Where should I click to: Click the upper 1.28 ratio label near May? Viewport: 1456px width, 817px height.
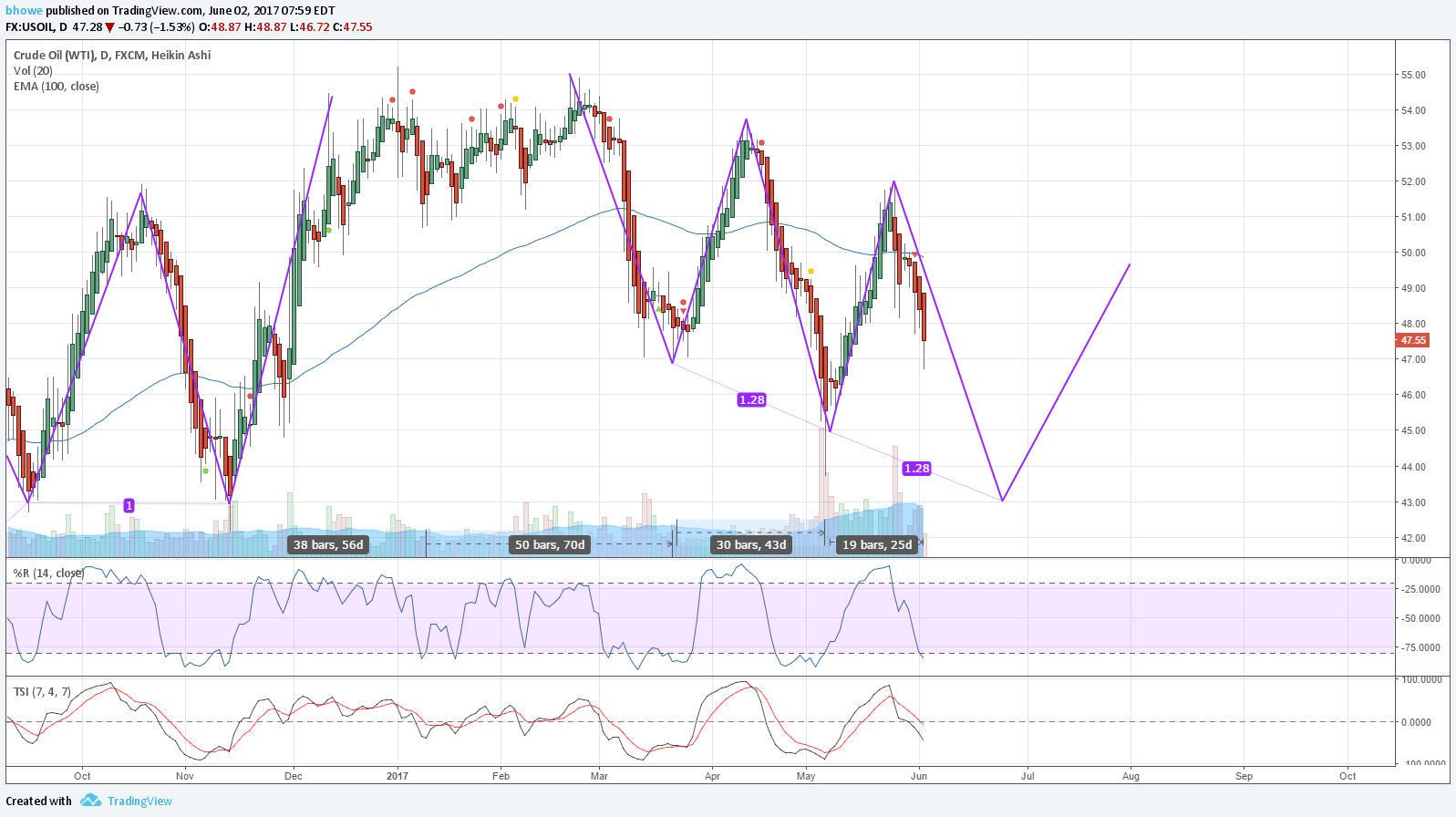[752, 400]
